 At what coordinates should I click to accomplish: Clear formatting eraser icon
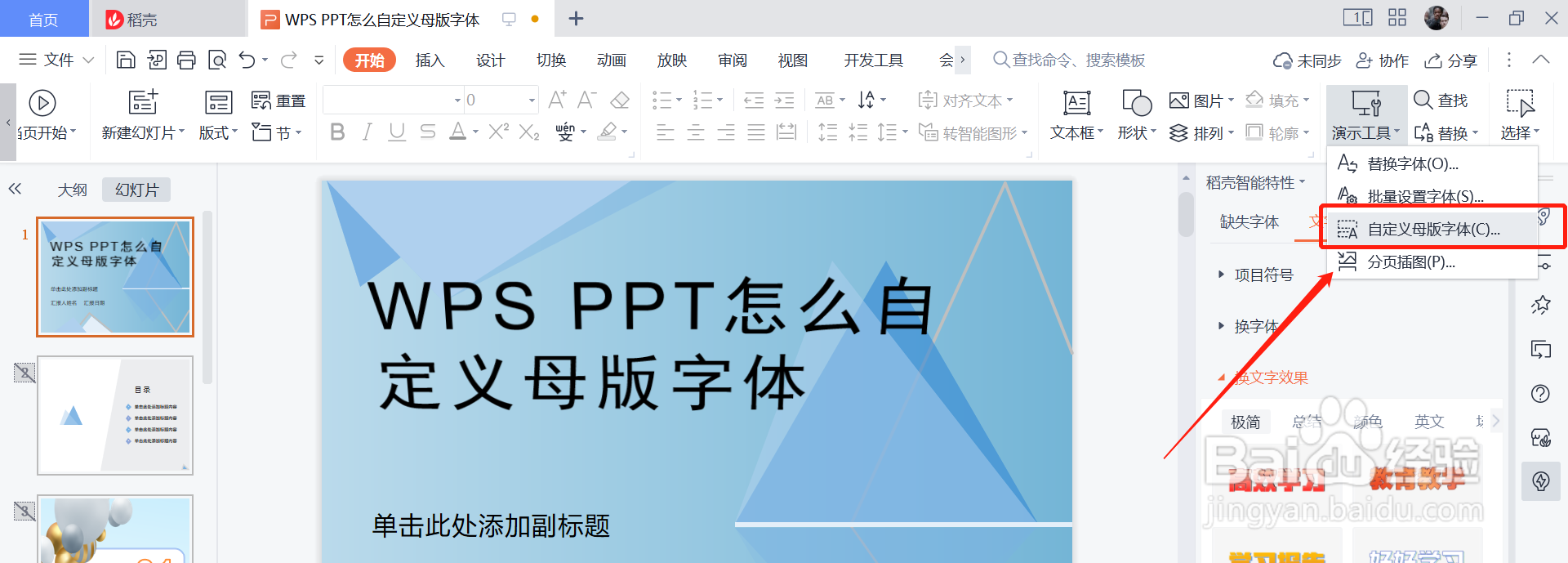pos(620,100)
